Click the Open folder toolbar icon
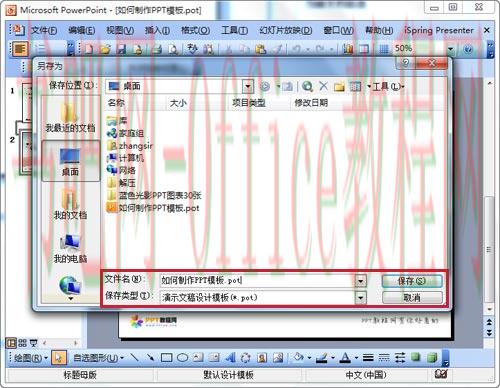Image resolution: width=500 pixels, height=388 pixels. pos(105,49)
